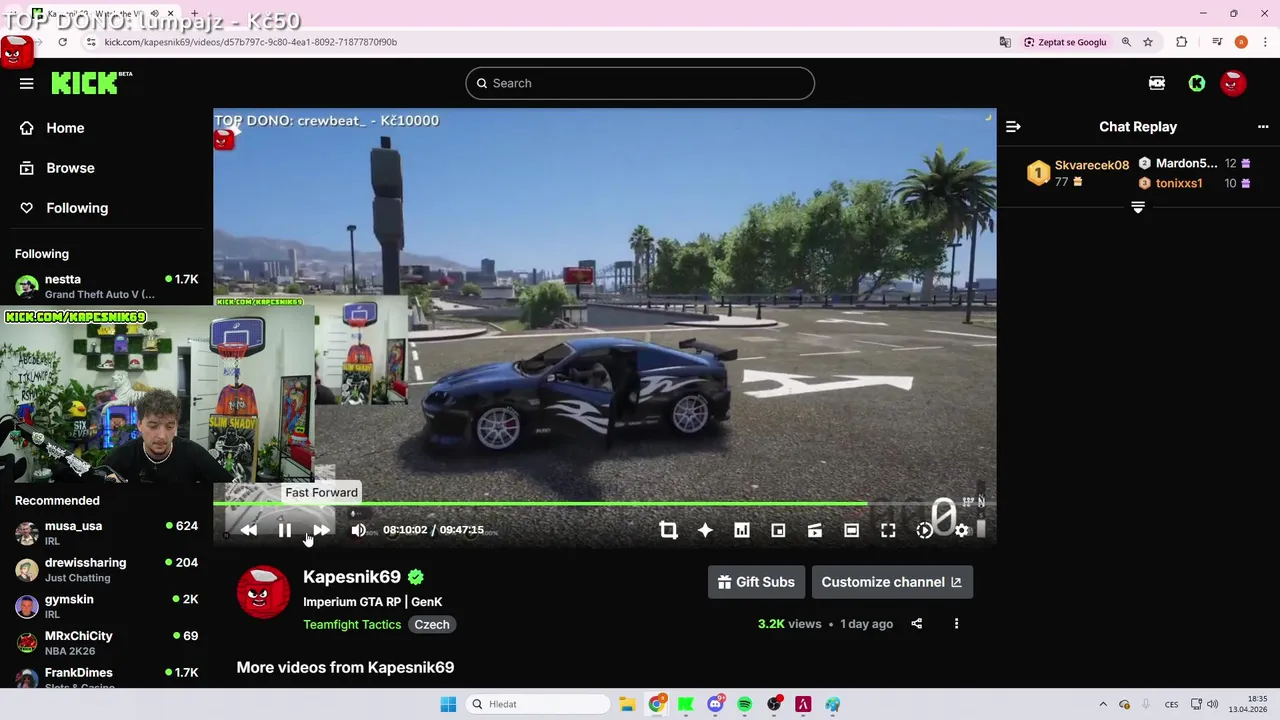Image resolution: width=1280 pixels, height=720 pixels.
Task: Open the user avatar menu in header
Action: [x=1233, y=84]
